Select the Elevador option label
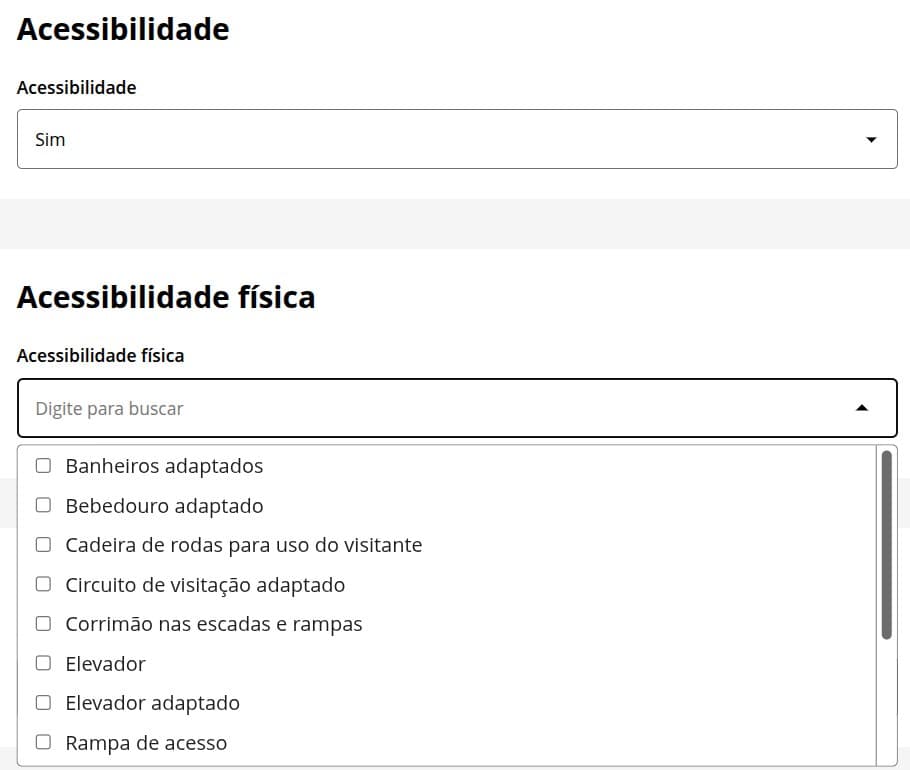 (x=105, y=664)
